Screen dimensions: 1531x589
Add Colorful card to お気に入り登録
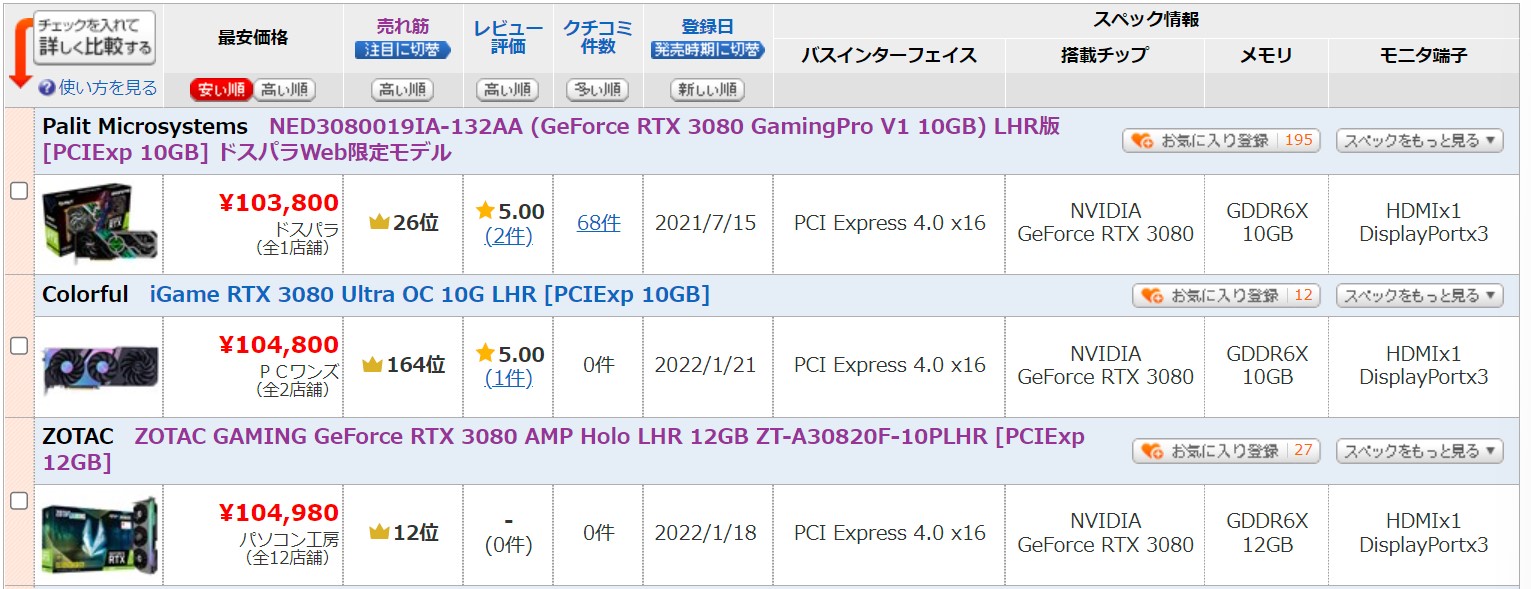(x=1226, y=295)
